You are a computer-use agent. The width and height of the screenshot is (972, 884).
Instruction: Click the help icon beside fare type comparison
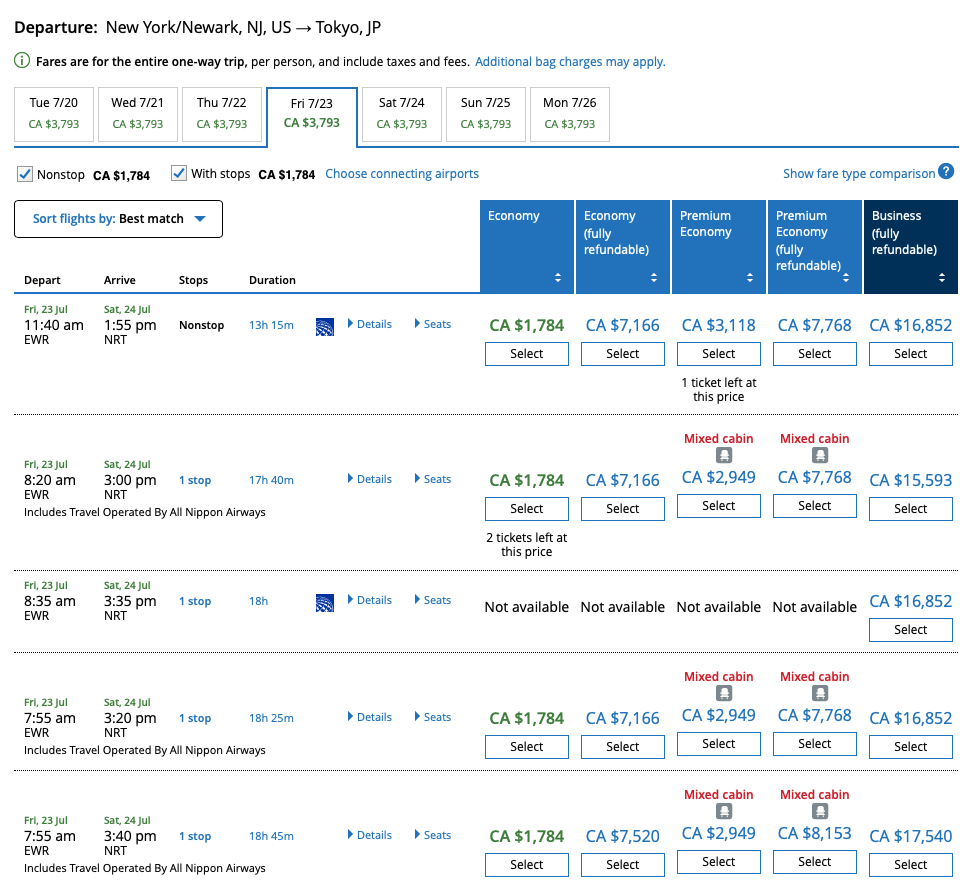pos(946,172)
